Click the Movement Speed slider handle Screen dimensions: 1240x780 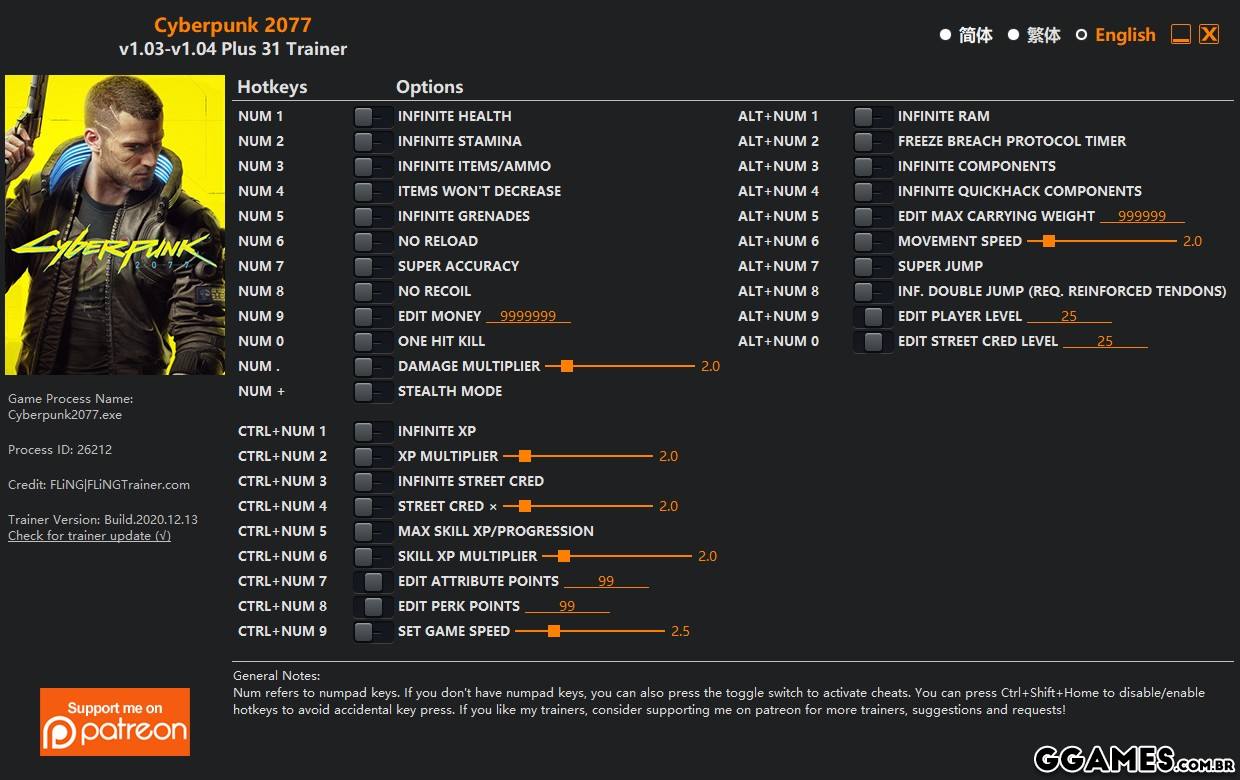pyautogui.click(x=1048, y=241)
